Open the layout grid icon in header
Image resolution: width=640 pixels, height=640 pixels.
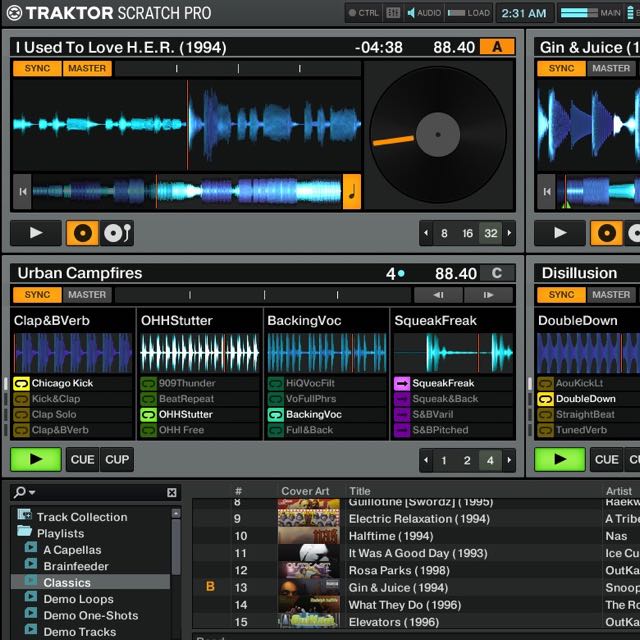pos(393,13)
